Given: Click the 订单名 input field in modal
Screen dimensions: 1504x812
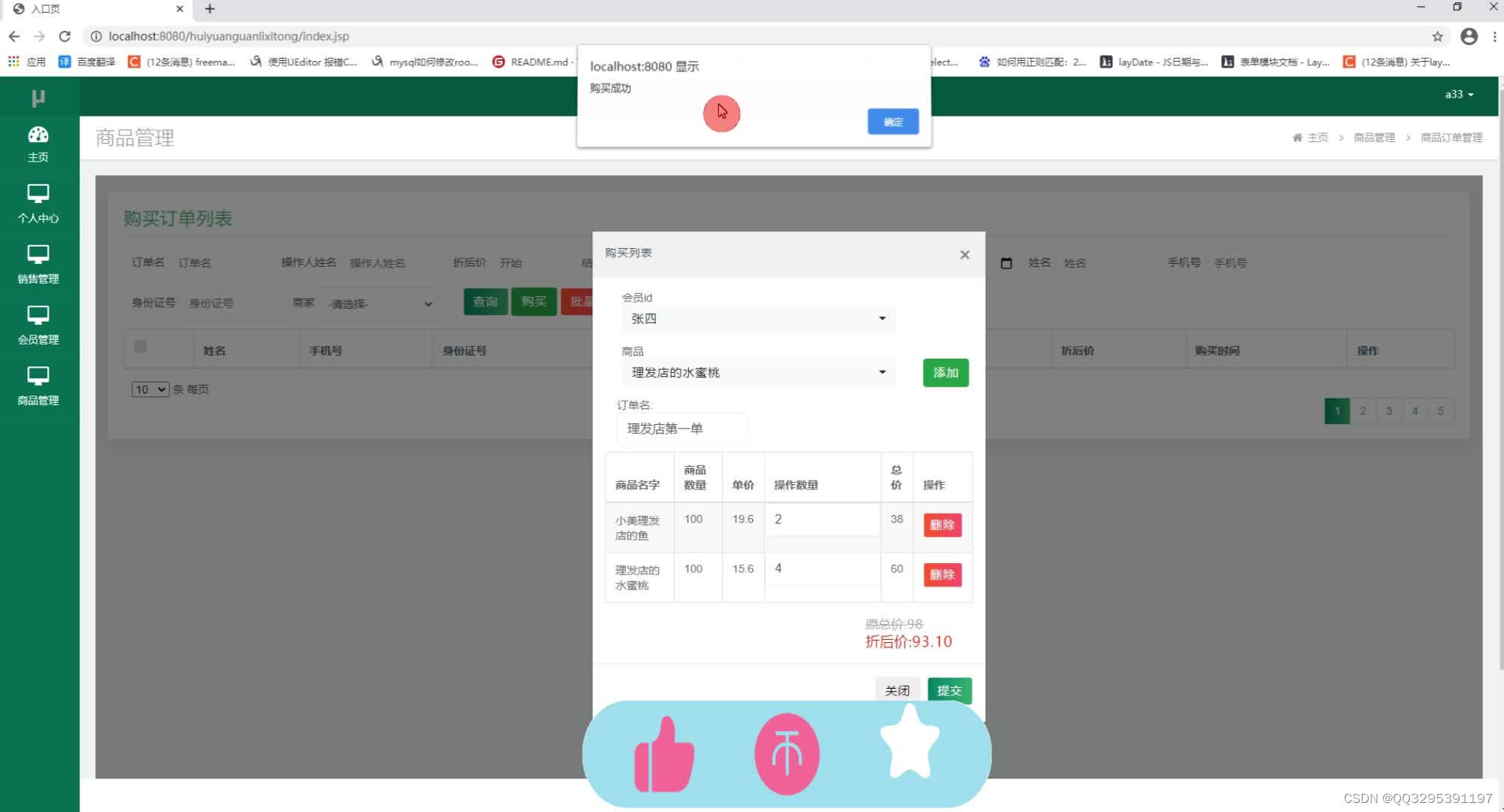Looking at the screenshot, I should [681, 429].
